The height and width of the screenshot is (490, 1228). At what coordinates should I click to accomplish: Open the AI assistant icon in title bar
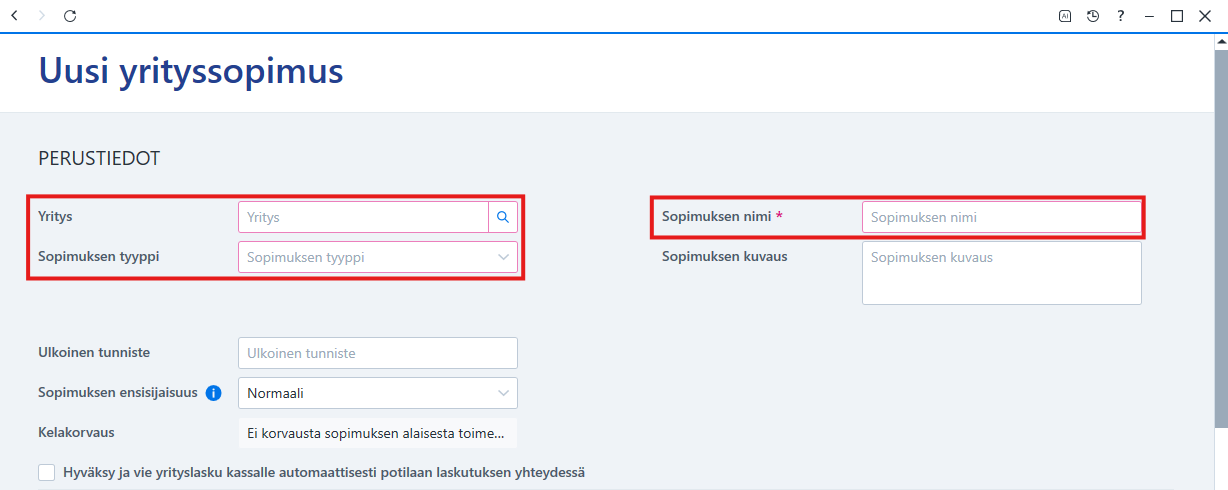point(1065,16)
